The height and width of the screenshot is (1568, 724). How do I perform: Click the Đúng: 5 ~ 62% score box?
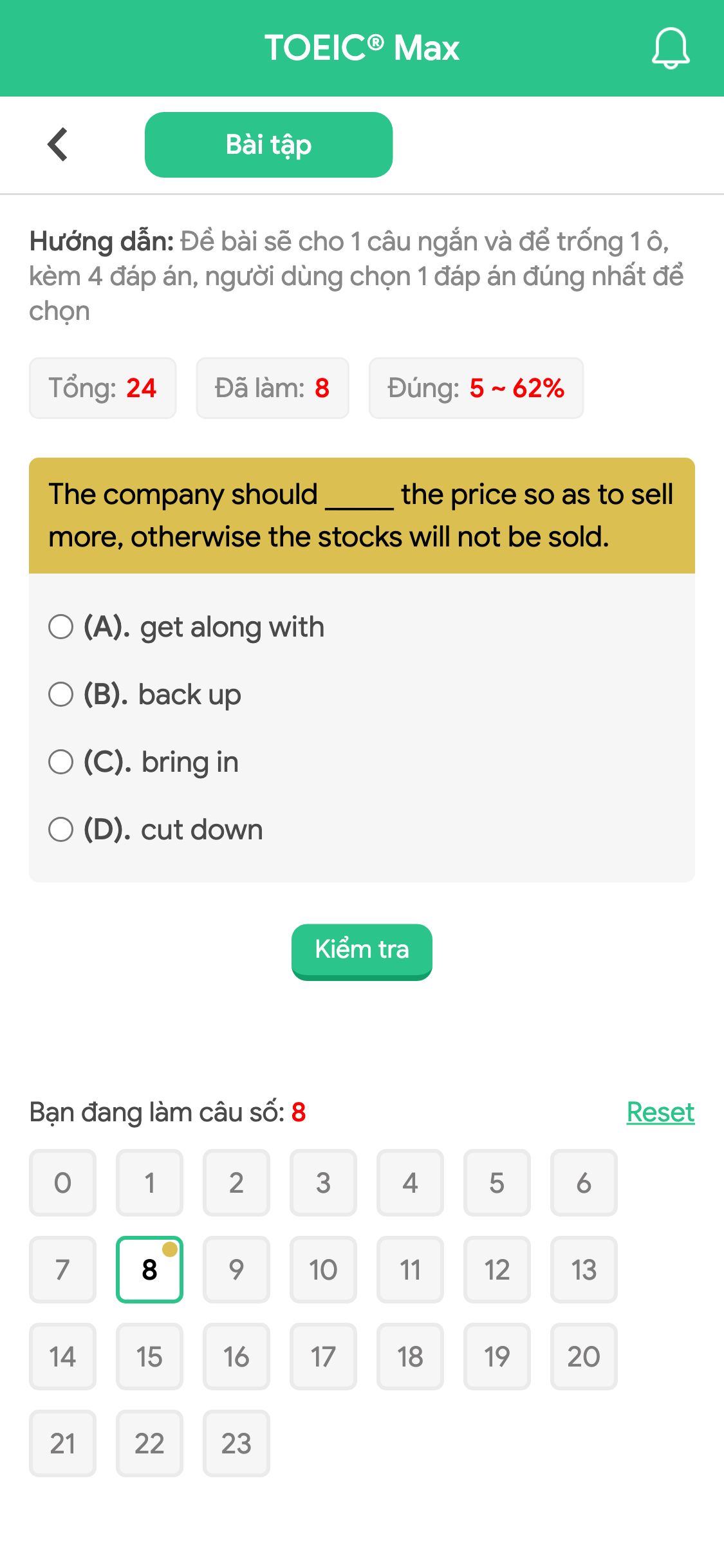pyautogui.click(x=476, y=387)
